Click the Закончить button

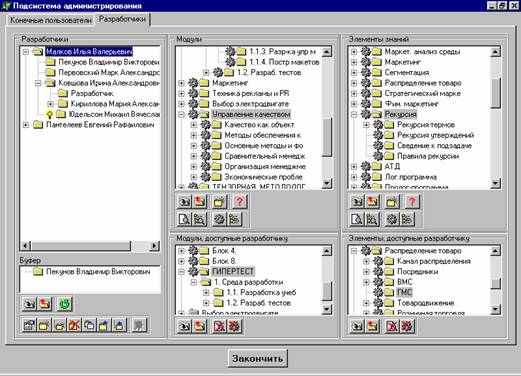point(258,358)
